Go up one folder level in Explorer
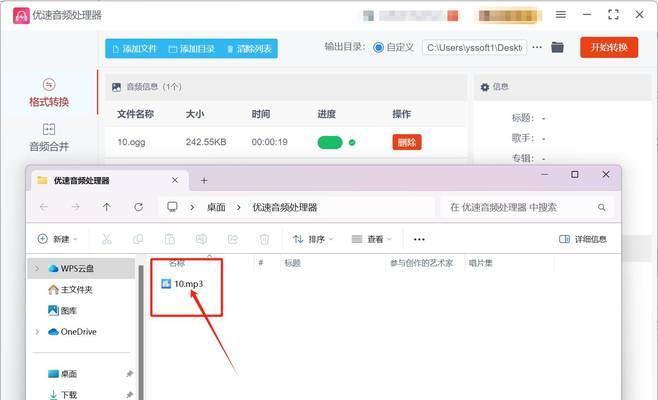This screenshot has height=400, width=658. point(107,207)
